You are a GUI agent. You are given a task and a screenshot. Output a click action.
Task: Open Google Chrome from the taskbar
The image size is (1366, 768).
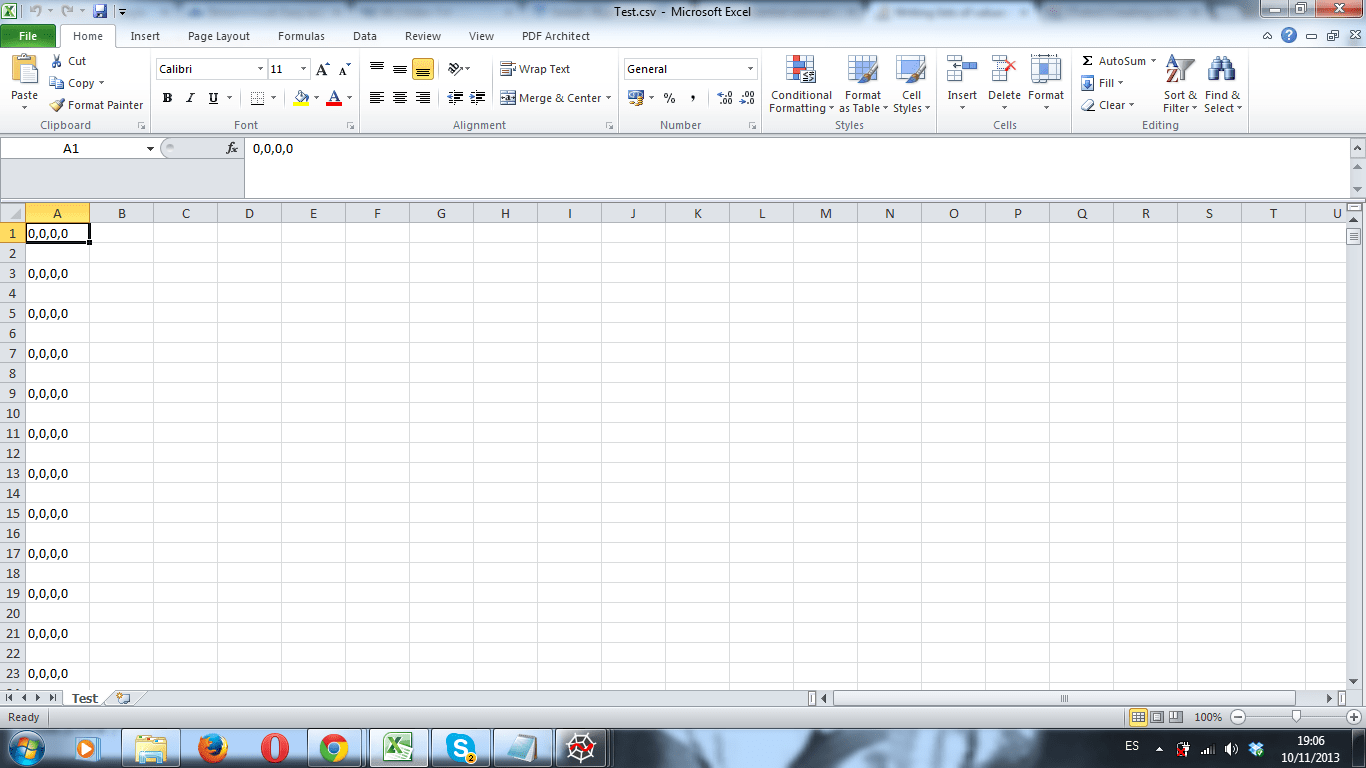tap(336, 747)
